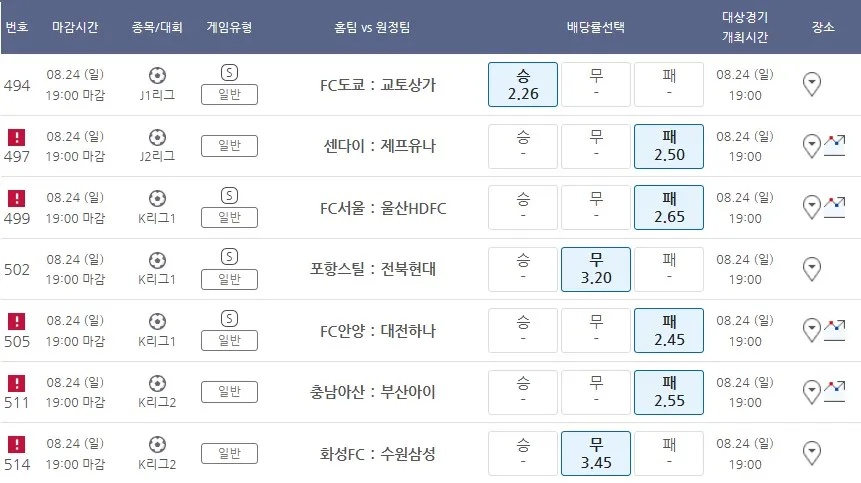Toggle 승 2.26 bet for FC도쿄 match
Screen dimensions: 861x483
tap(523, 84)
